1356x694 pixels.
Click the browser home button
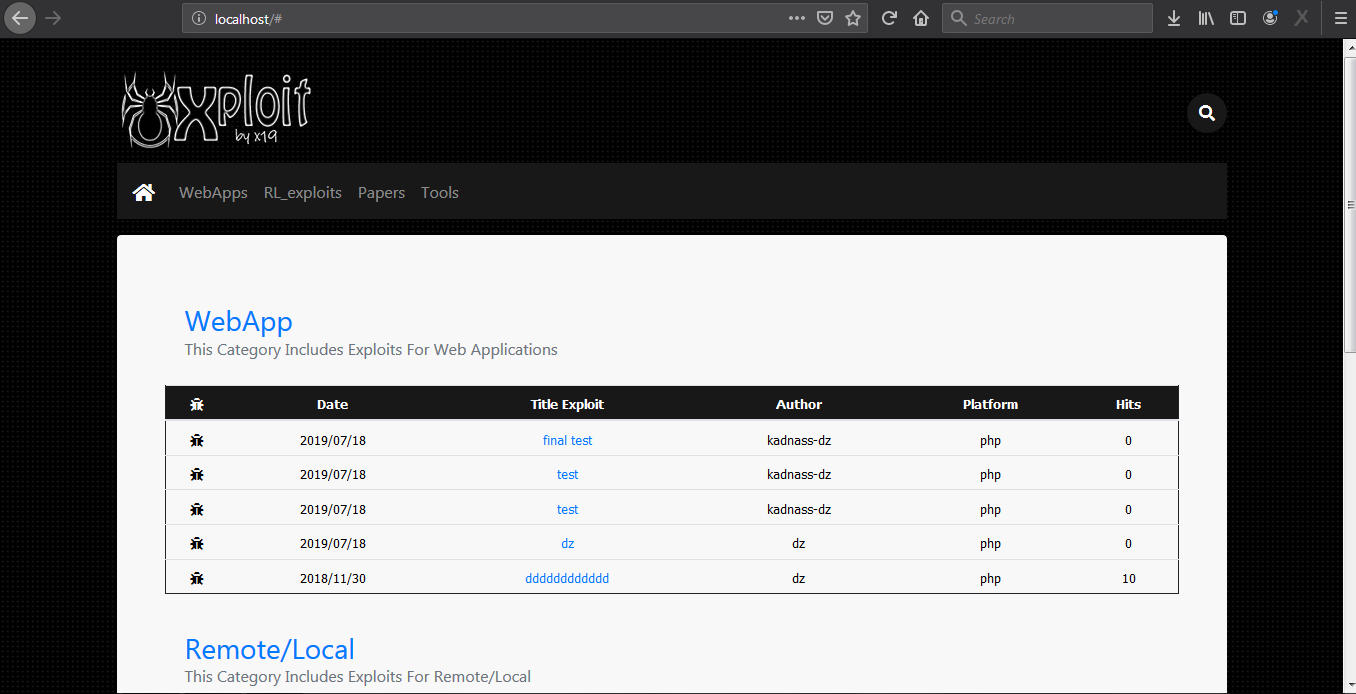point(920,18)
